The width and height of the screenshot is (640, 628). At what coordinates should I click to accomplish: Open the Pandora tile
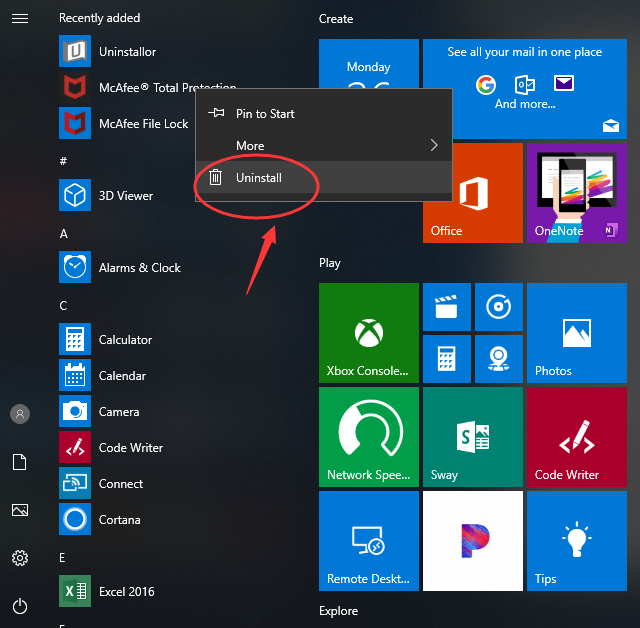tap(473, 541)
